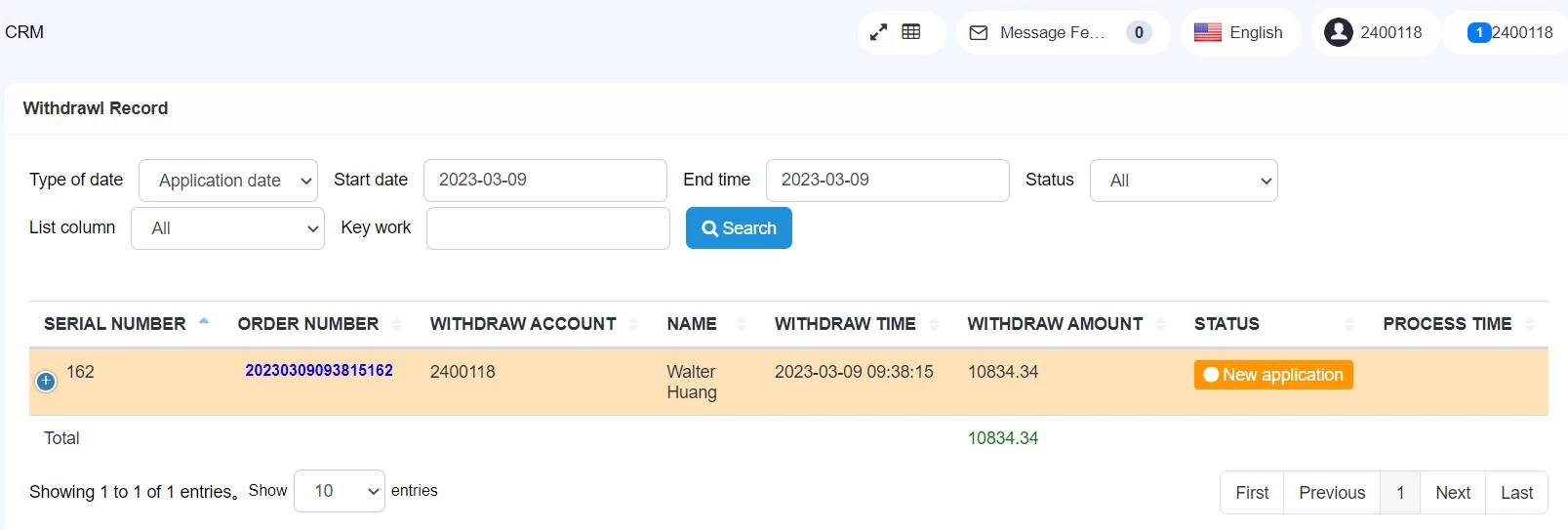Open the Message Feed envelope icon
Screen dimensions: 1568x530
[978, 33]
